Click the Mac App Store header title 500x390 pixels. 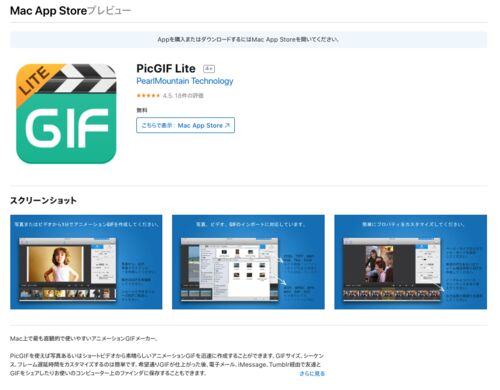point(49,11)
